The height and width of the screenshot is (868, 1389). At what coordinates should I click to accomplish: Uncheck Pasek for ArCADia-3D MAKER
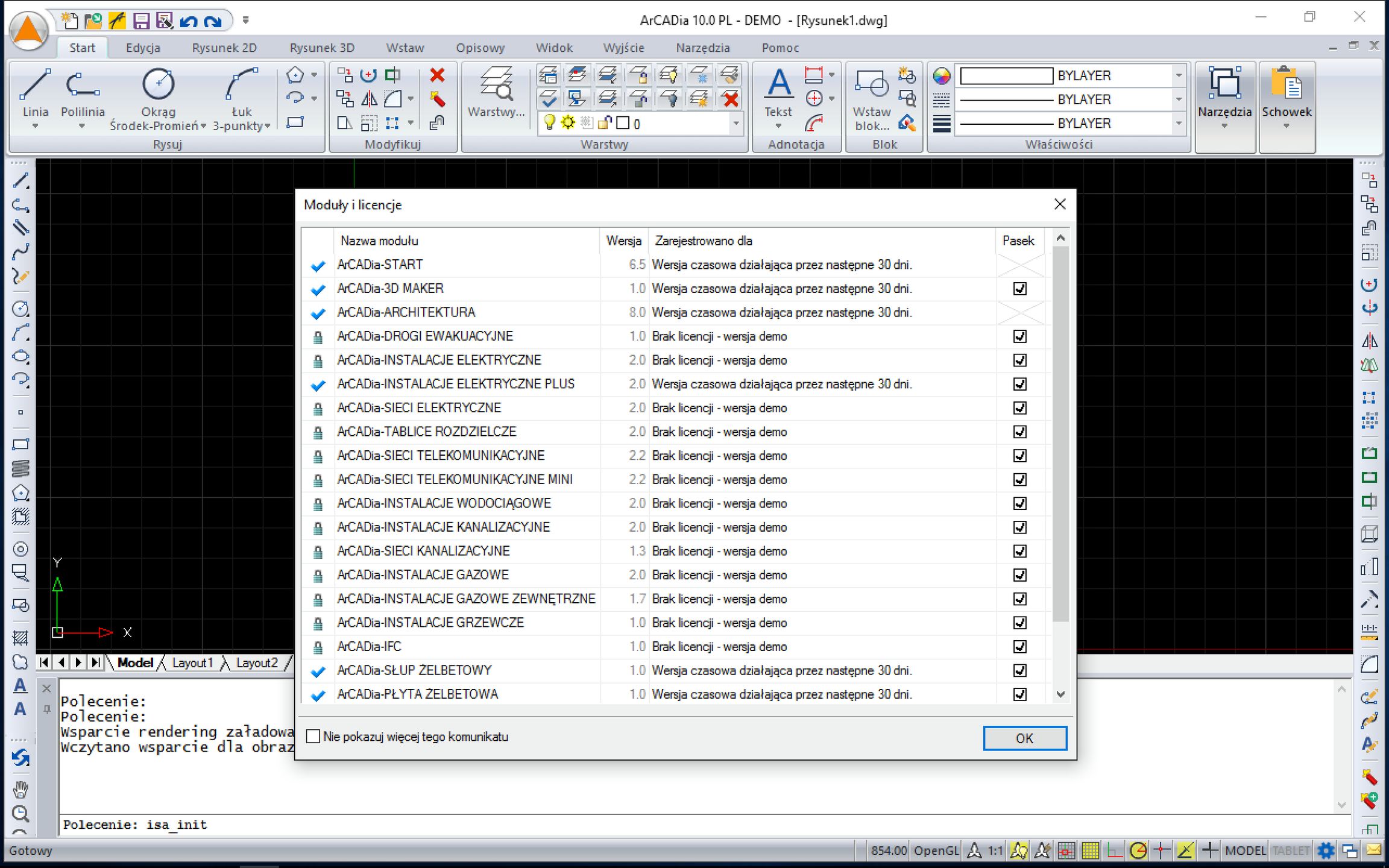[x=1019, y=289]
